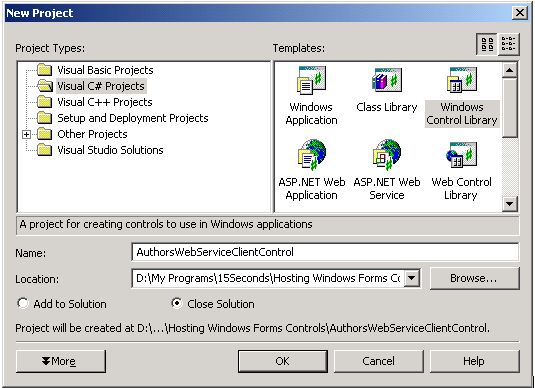Screen dimensions: 535x388
Task: Click into the Name text field
Action: pos(325,252)
